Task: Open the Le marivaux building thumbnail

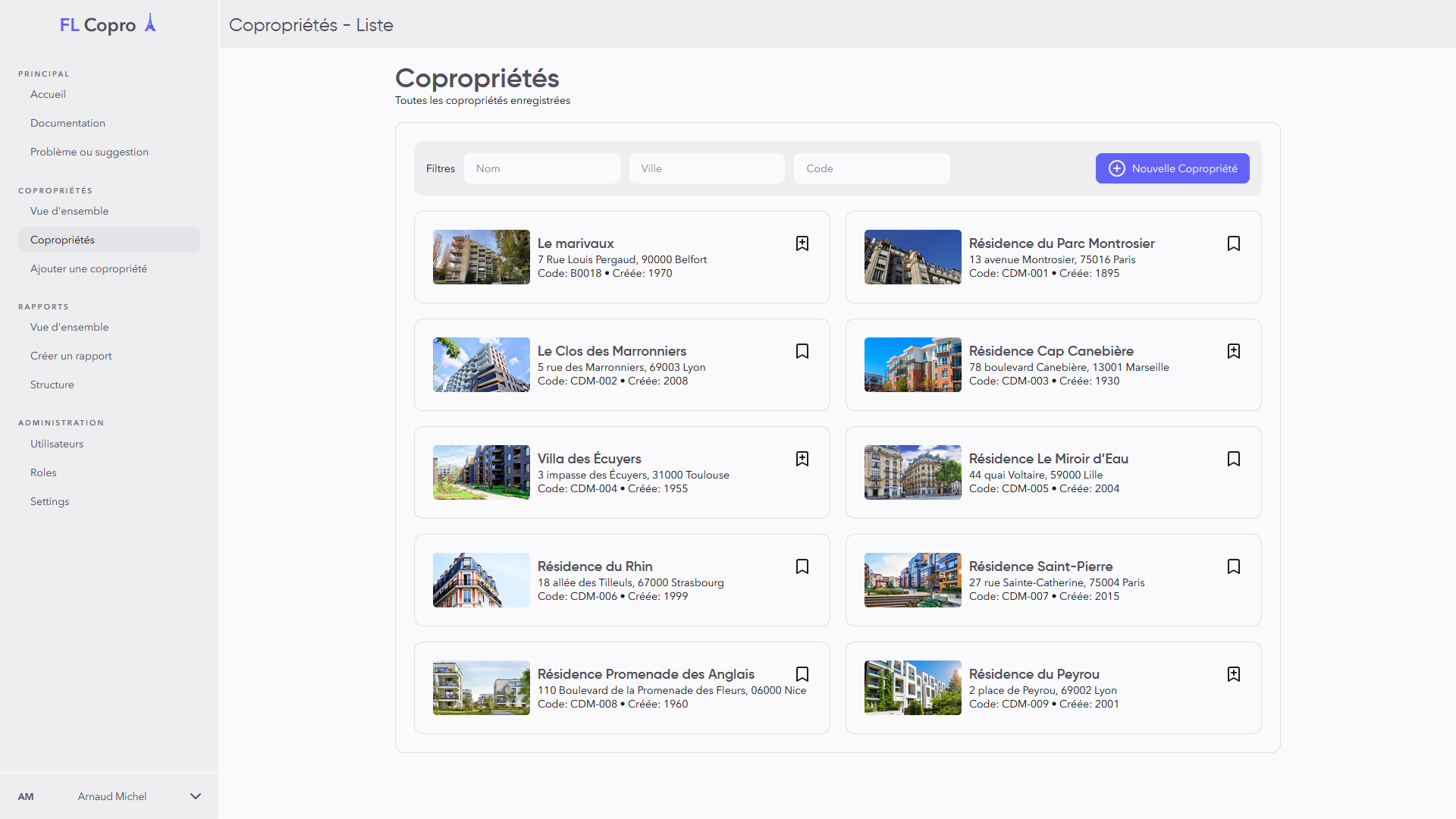Action: tap(481, 257)
